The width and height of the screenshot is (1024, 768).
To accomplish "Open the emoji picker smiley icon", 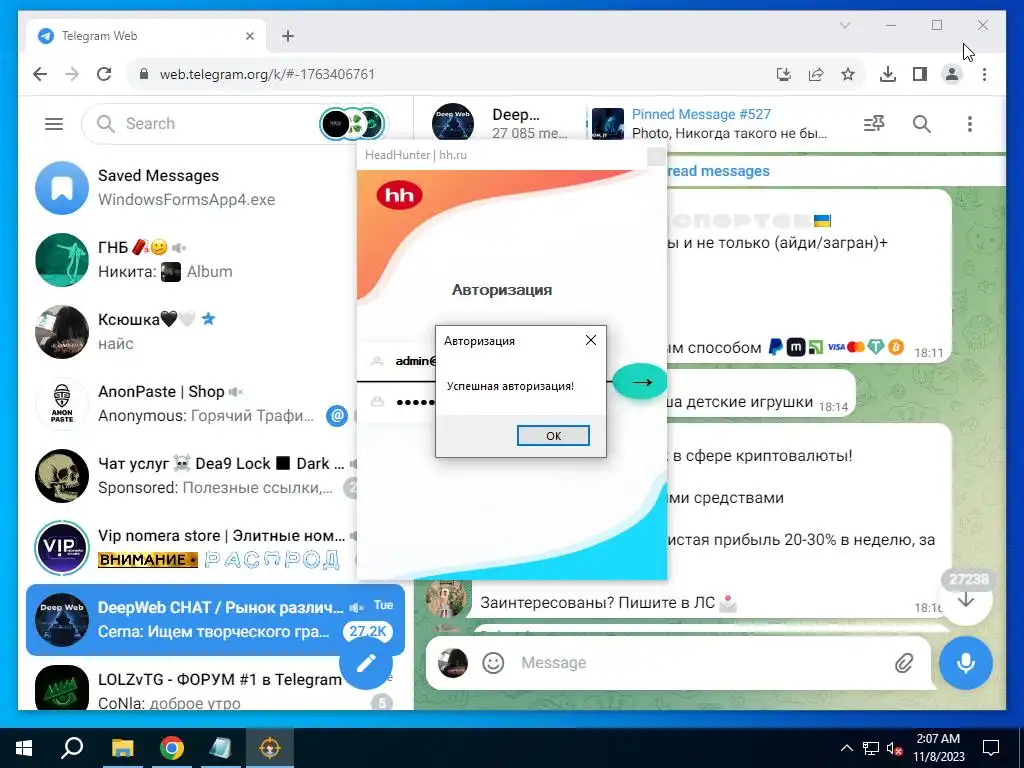I will pos(493,663).
